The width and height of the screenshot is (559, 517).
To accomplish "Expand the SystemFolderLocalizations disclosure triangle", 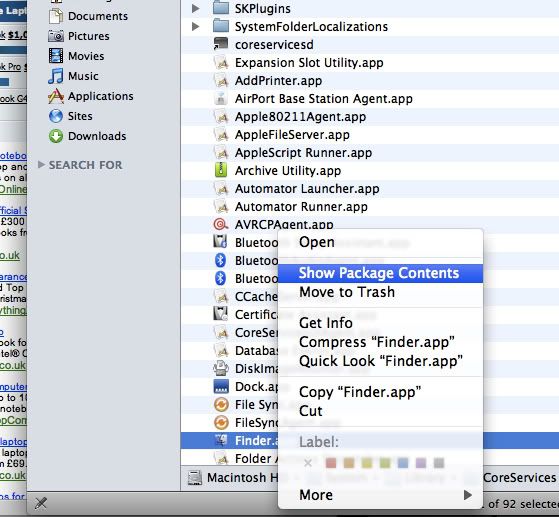I will (x=195, y=26).
